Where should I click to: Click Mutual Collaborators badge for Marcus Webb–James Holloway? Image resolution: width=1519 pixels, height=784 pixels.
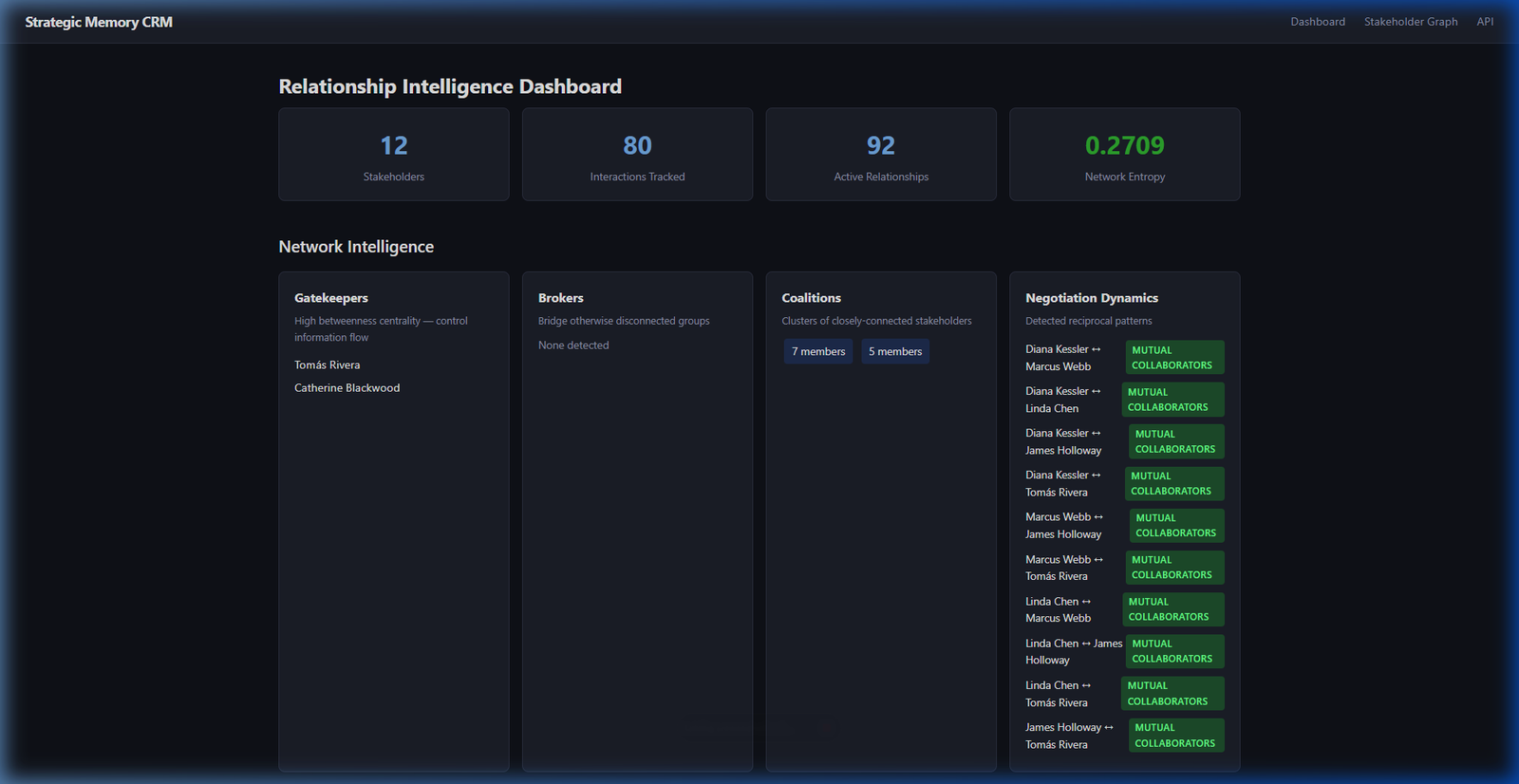point(1176,525)
